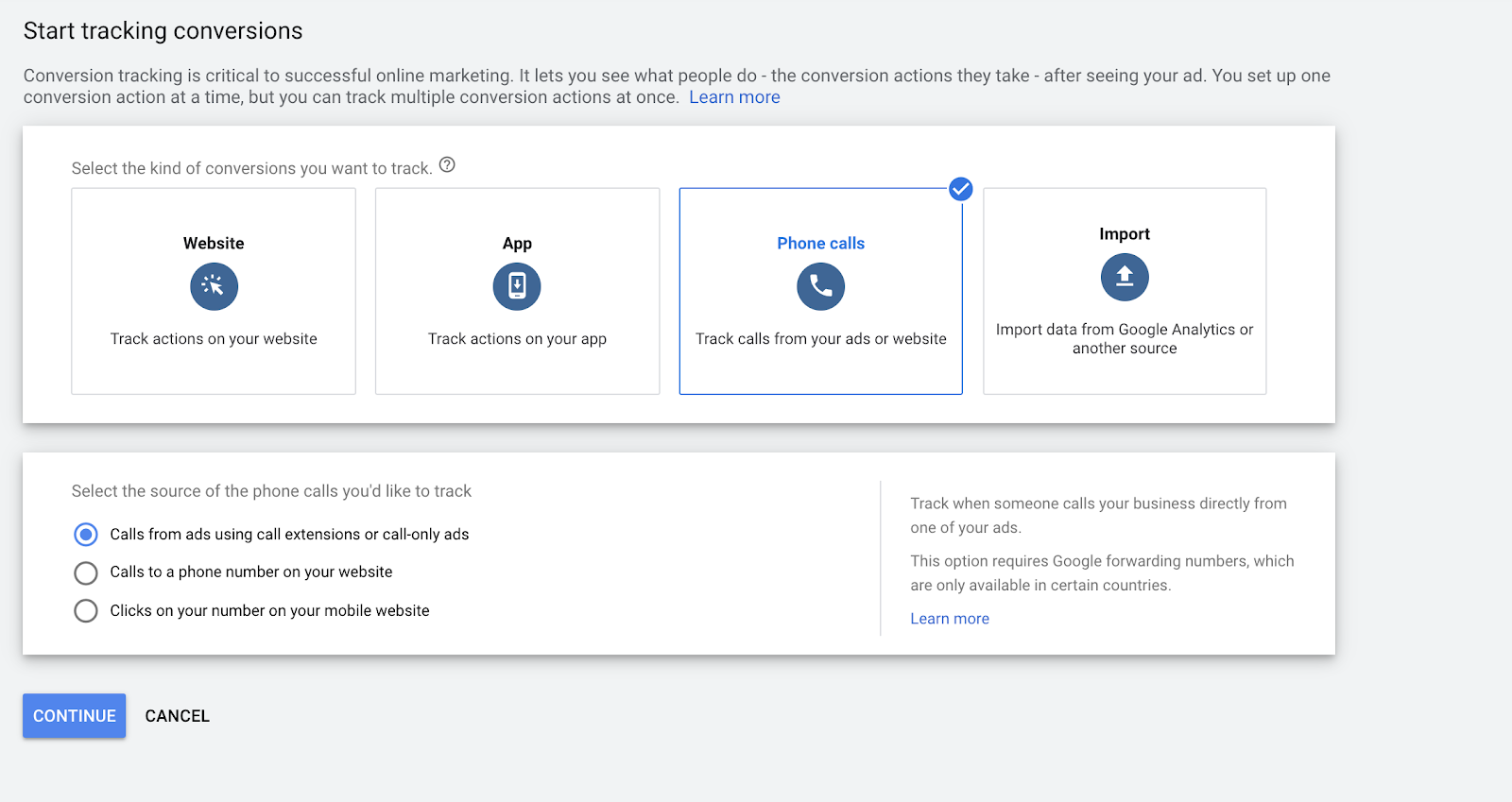Click the help question mark icon
The height and width of the screenshot is (802, 1512).
coord(448,165)
